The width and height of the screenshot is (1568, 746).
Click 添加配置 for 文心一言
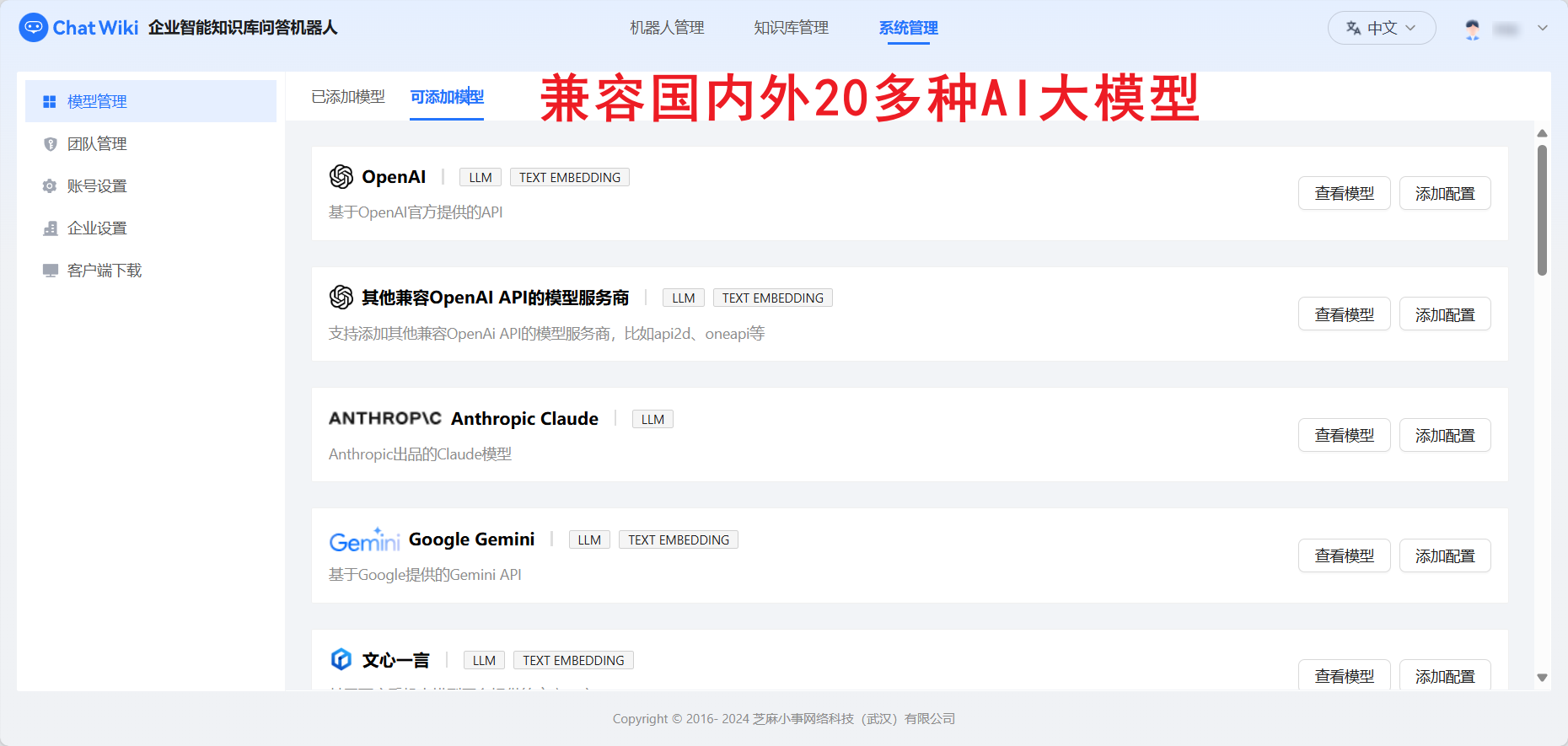pyautogui.click(x=1445, y=675)
